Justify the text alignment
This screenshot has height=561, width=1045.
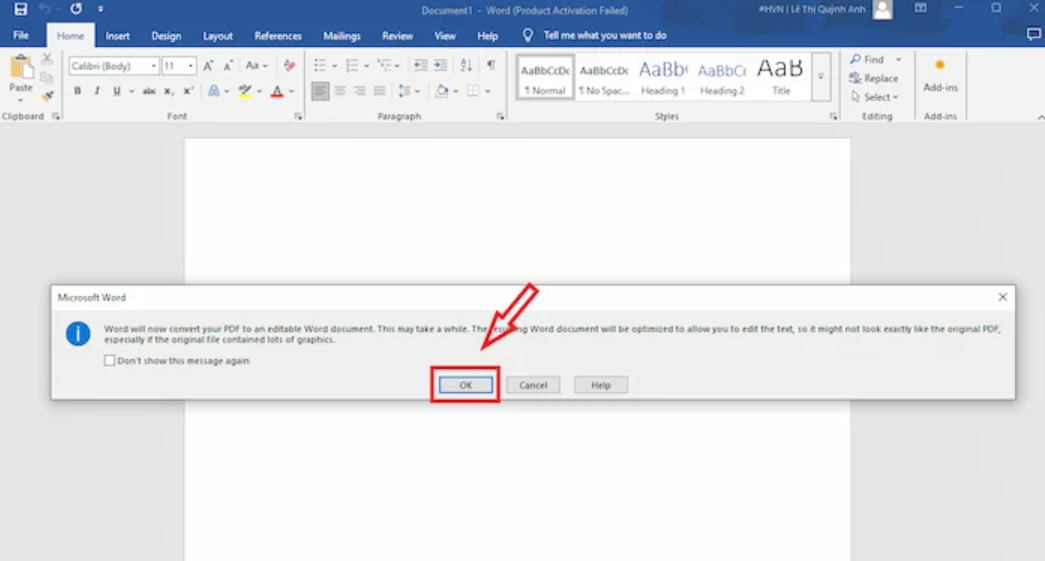tap(379, 91)
